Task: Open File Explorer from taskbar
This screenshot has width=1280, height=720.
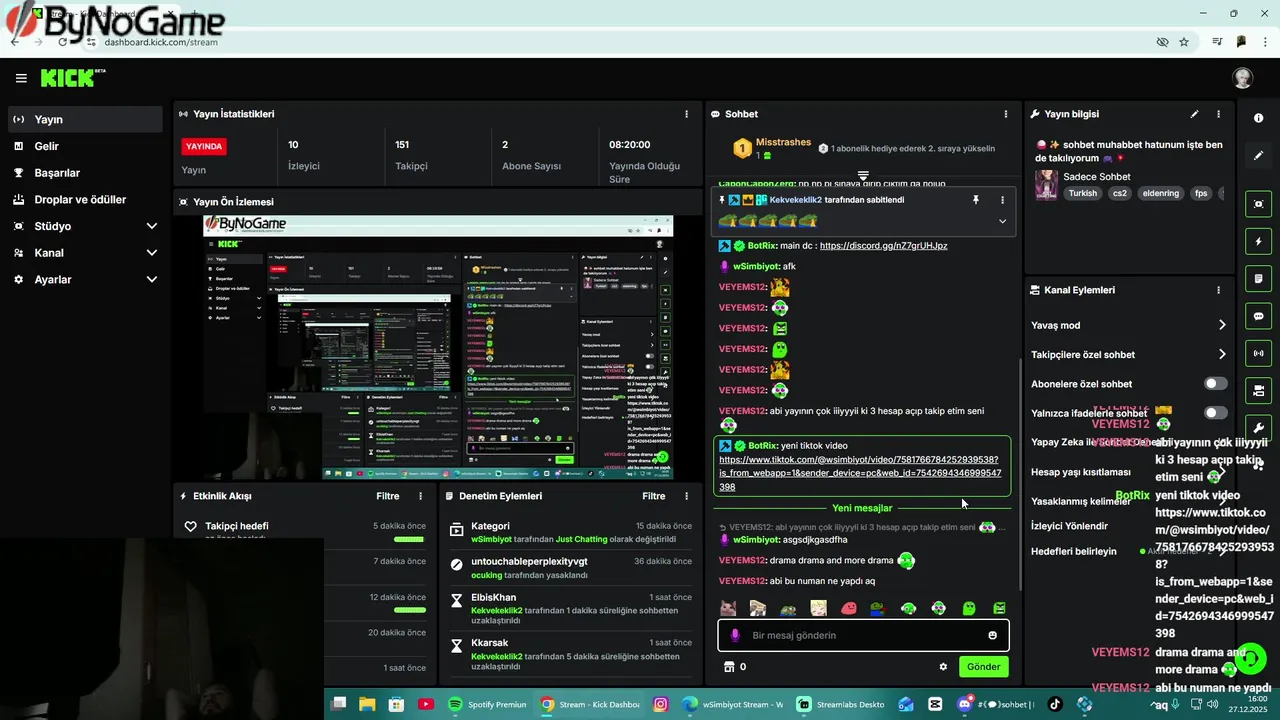Action: click(x=367, y=704)
